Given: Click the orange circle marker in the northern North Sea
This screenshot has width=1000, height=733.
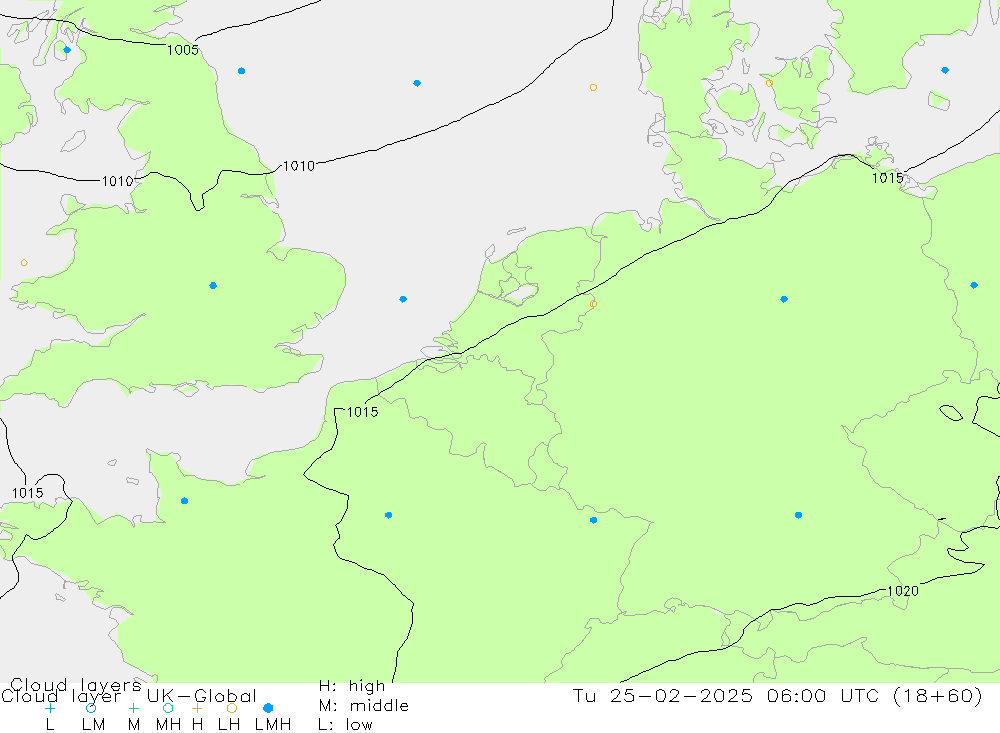Looking at the screenshot, I should [593, 87].
